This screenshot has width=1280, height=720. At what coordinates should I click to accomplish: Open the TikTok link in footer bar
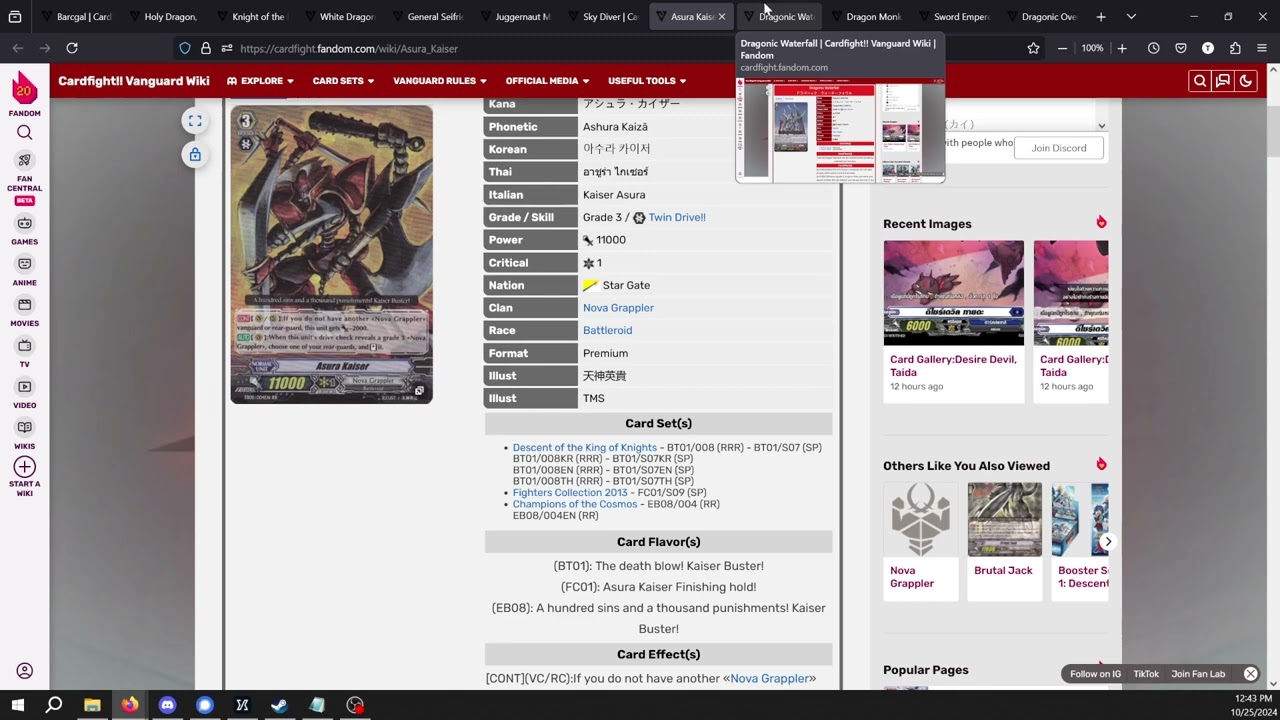(1146, 674)
